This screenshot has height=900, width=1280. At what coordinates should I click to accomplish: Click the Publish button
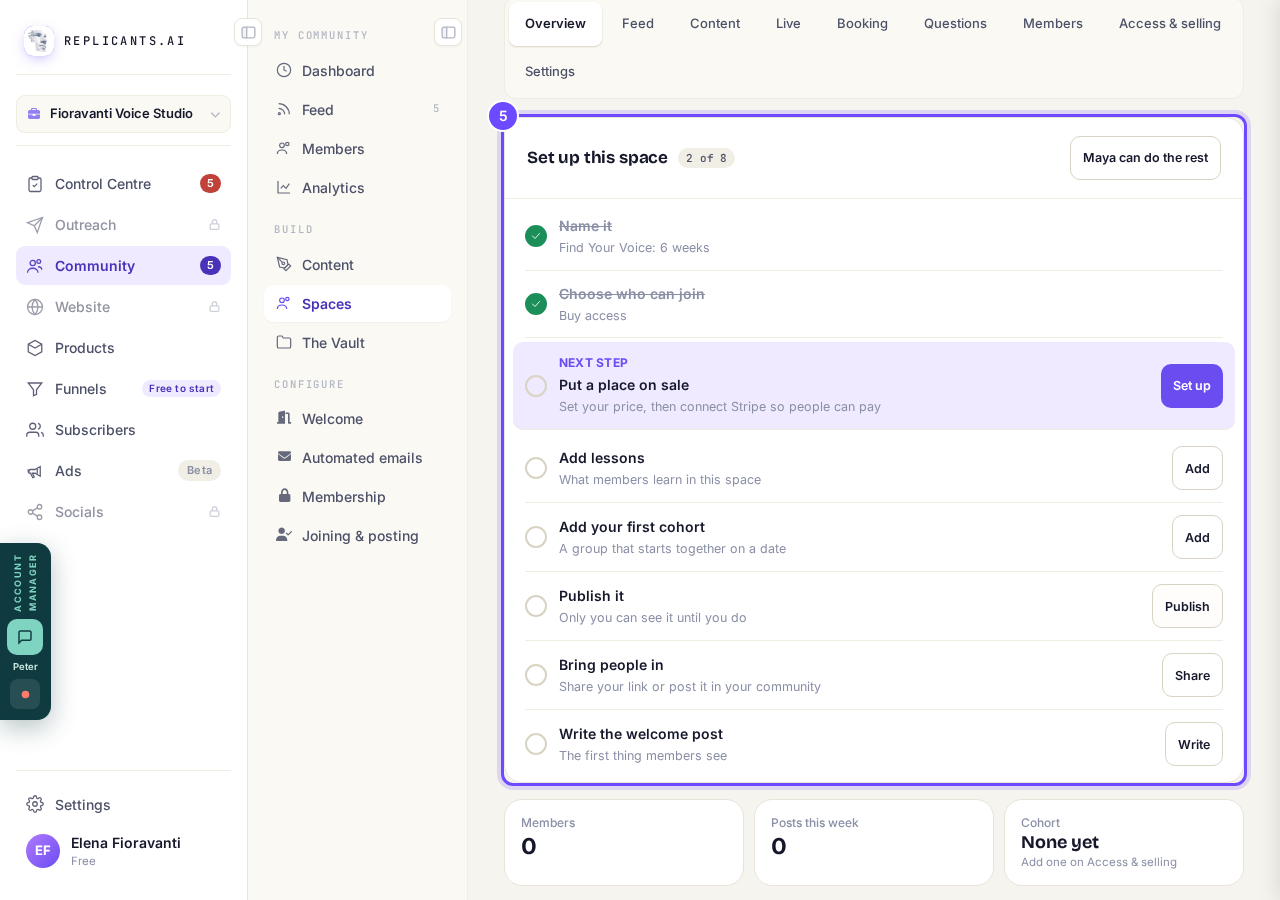point(1187,606)
